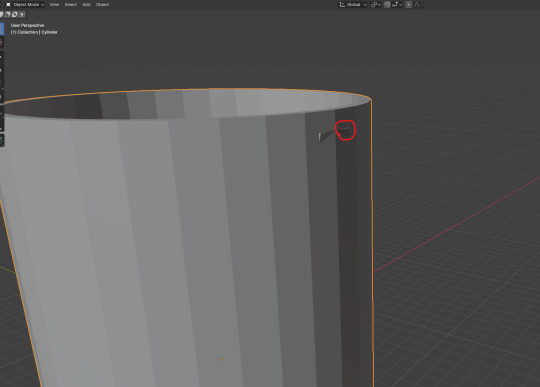Open the proportional editing falloff dropdown
The image size is (540, 387).
click(418, 4)
